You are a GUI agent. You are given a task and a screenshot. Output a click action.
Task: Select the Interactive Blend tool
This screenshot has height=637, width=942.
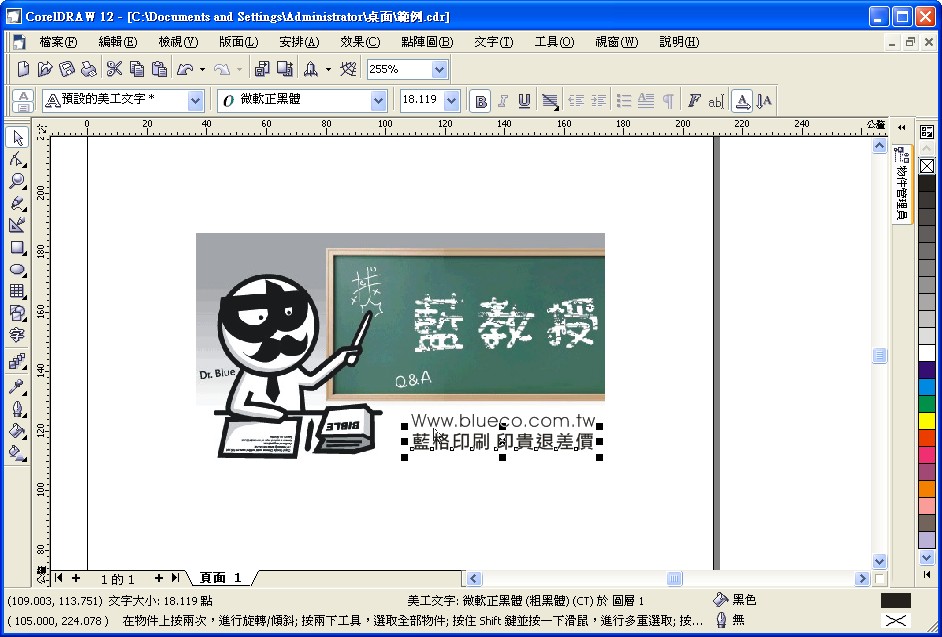[x=17, y=361]
